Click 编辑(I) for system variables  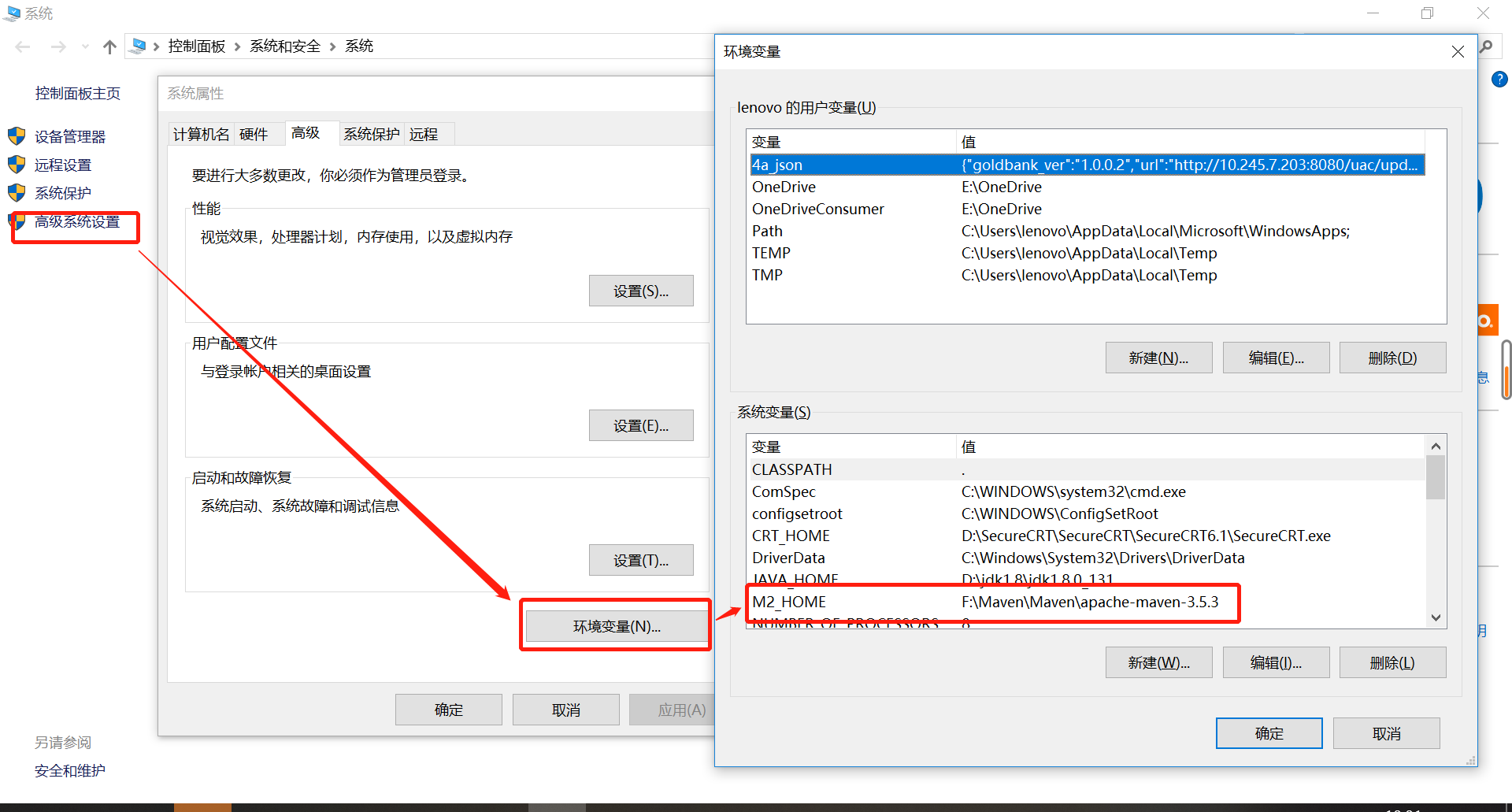point(1276,662)
